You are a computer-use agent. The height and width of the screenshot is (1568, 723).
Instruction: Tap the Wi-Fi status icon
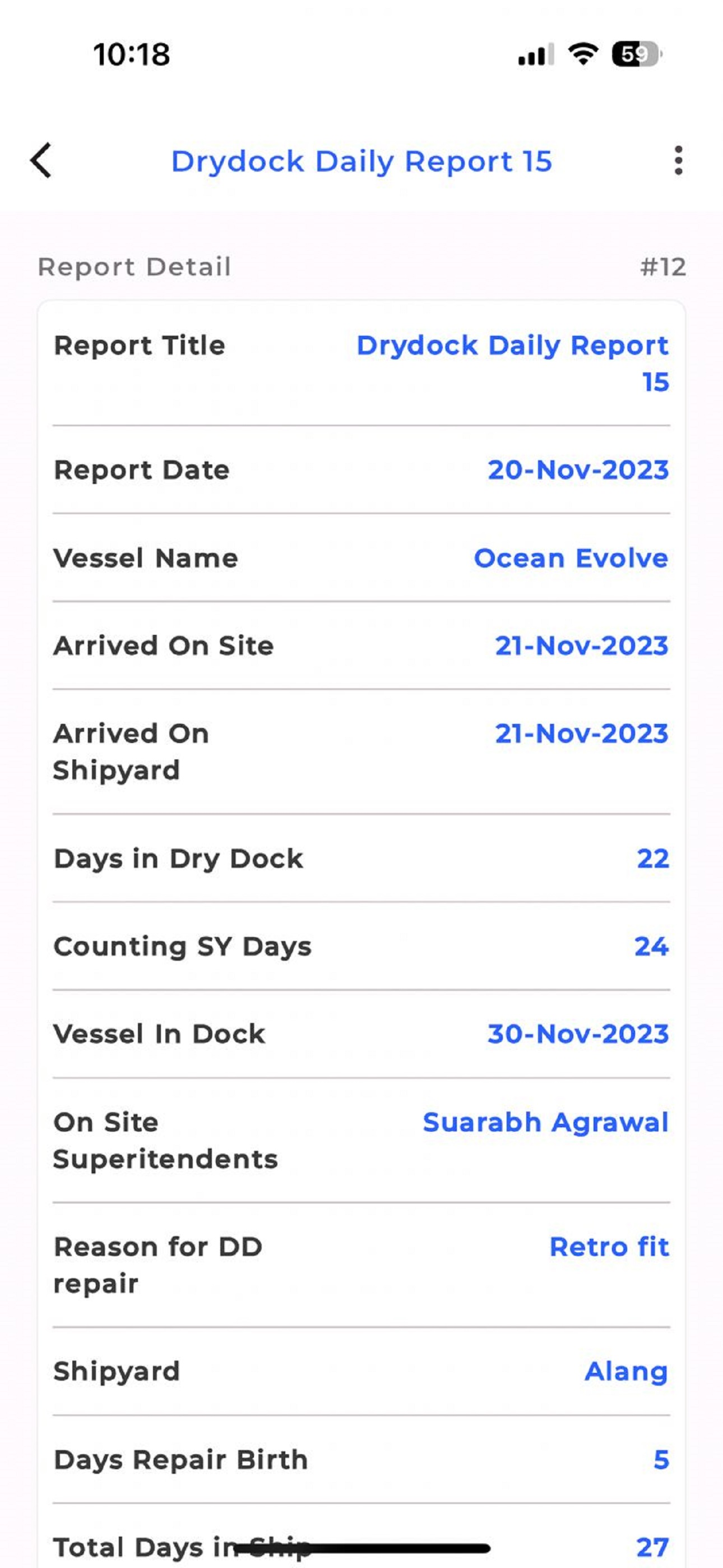pyautogui.click(x=583, y=54)
